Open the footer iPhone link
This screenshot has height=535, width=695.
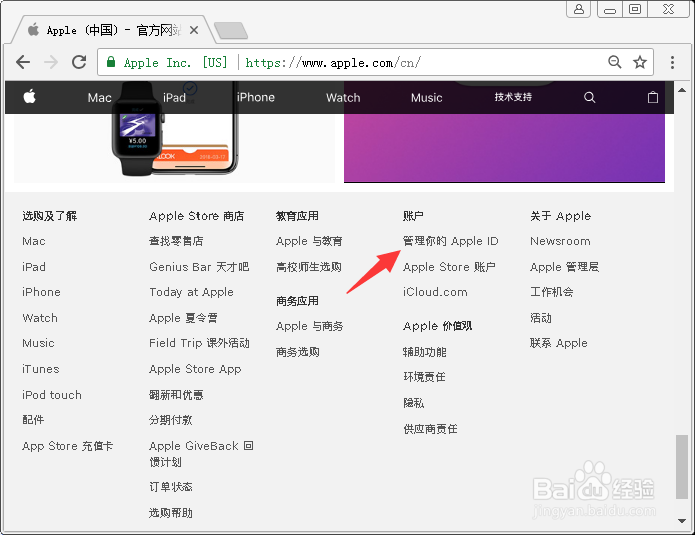pos(41,292)
